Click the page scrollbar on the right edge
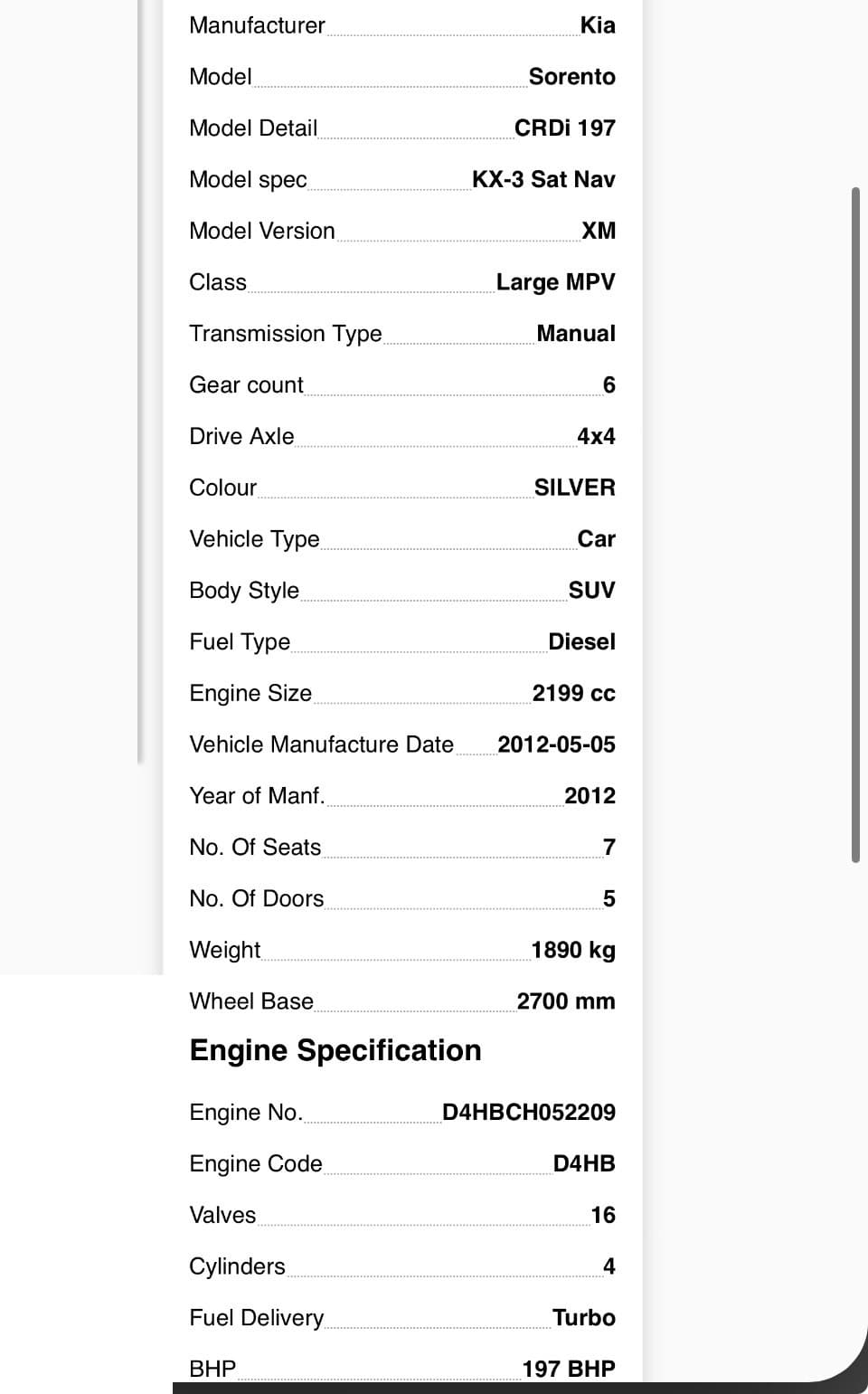 coord(855,525)
